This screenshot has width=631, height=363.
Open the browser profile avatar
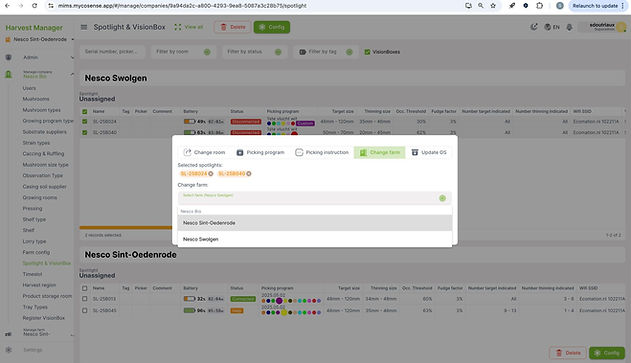coord(560,6)
